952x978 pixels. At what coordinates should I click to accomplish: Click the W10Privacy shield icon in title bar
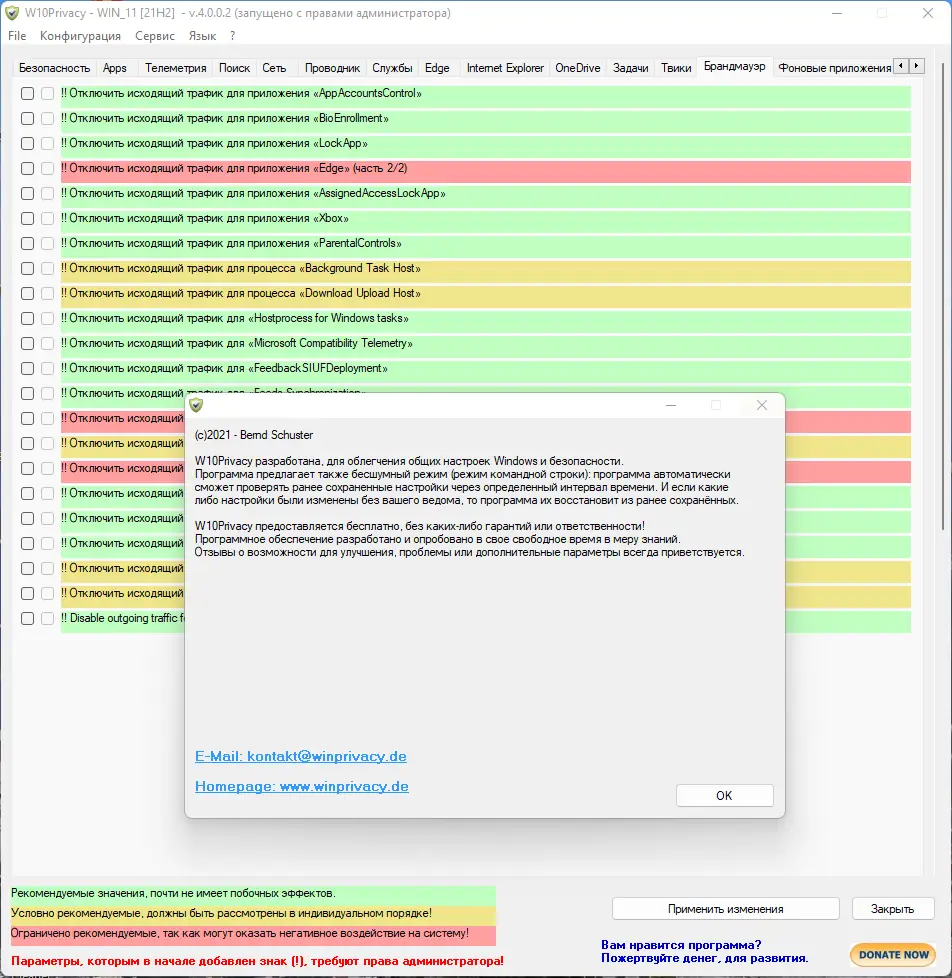pyautogui.click(x=12, y=13)
